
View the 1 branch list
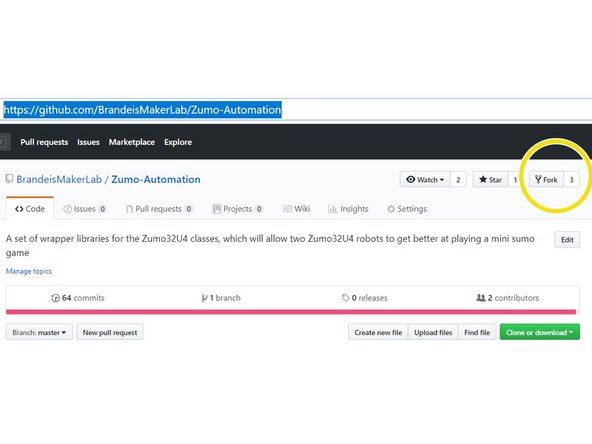[x=221, y=298]
